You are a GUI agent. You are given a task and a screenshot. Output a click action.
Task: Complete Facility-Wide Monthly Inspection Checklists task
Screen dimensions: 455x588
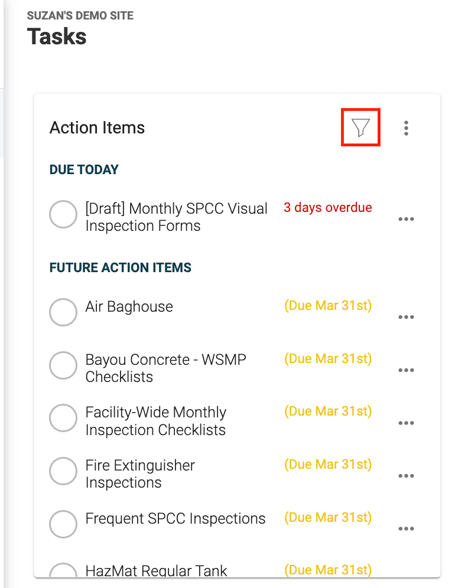coord(63,418)
